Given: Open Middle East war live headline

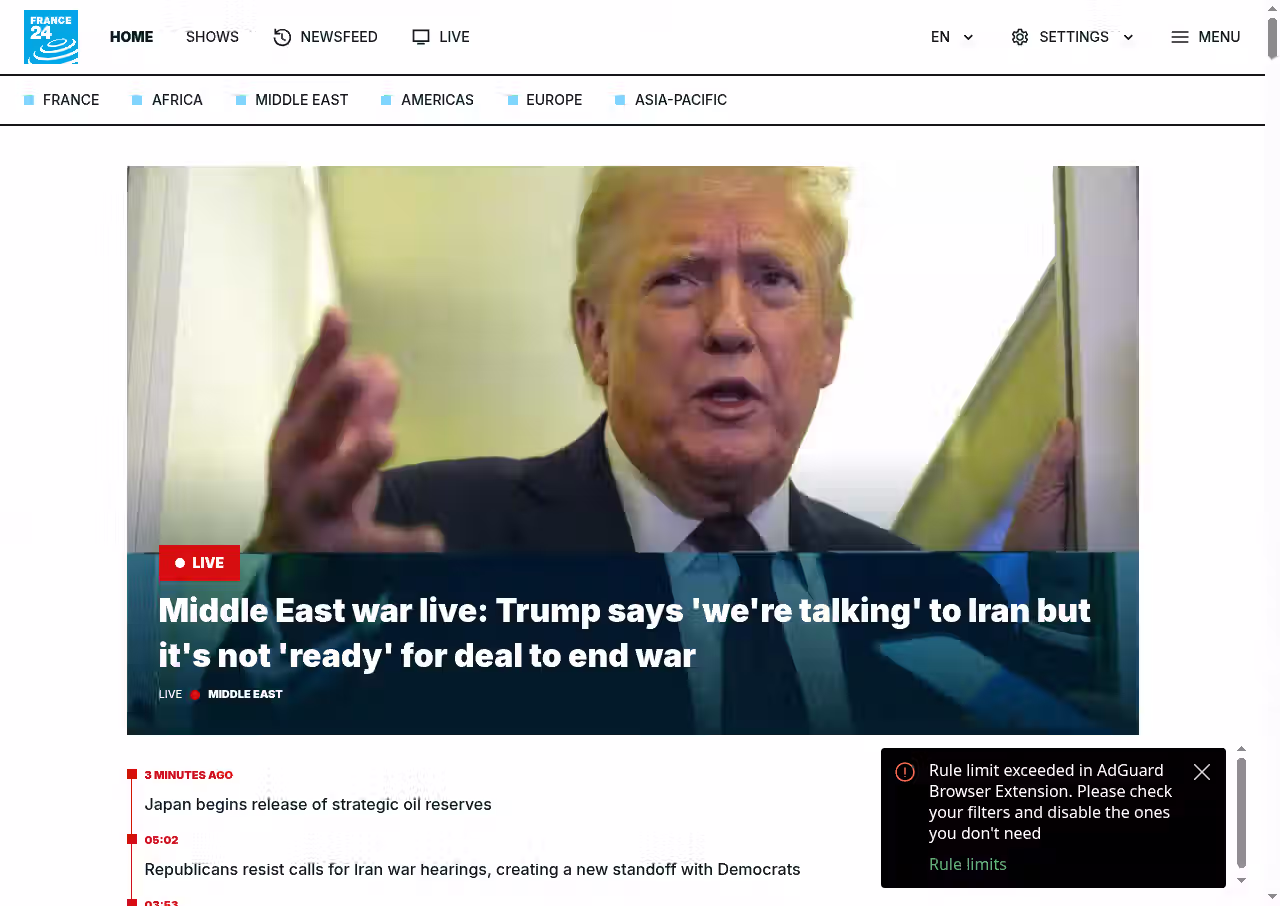Looking at the screenshot, I should [x=624, y=633].
